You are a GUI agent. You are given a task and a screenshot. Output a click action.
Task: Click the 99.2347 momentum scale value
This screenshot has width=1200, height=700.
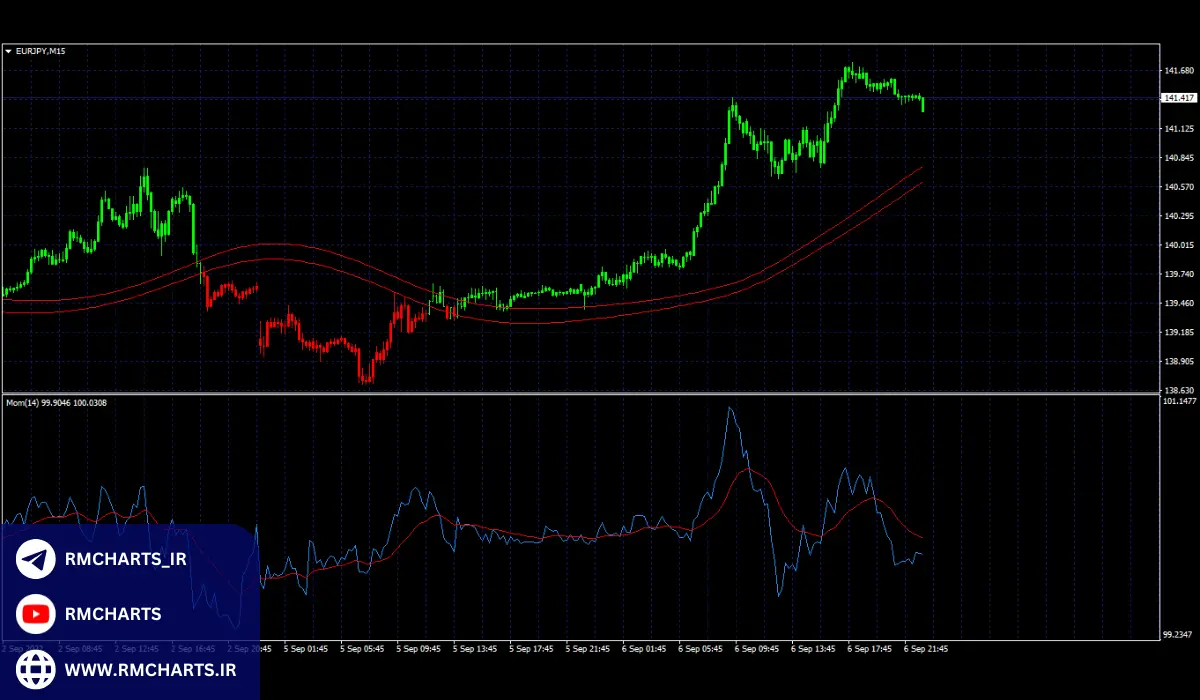1180,634
